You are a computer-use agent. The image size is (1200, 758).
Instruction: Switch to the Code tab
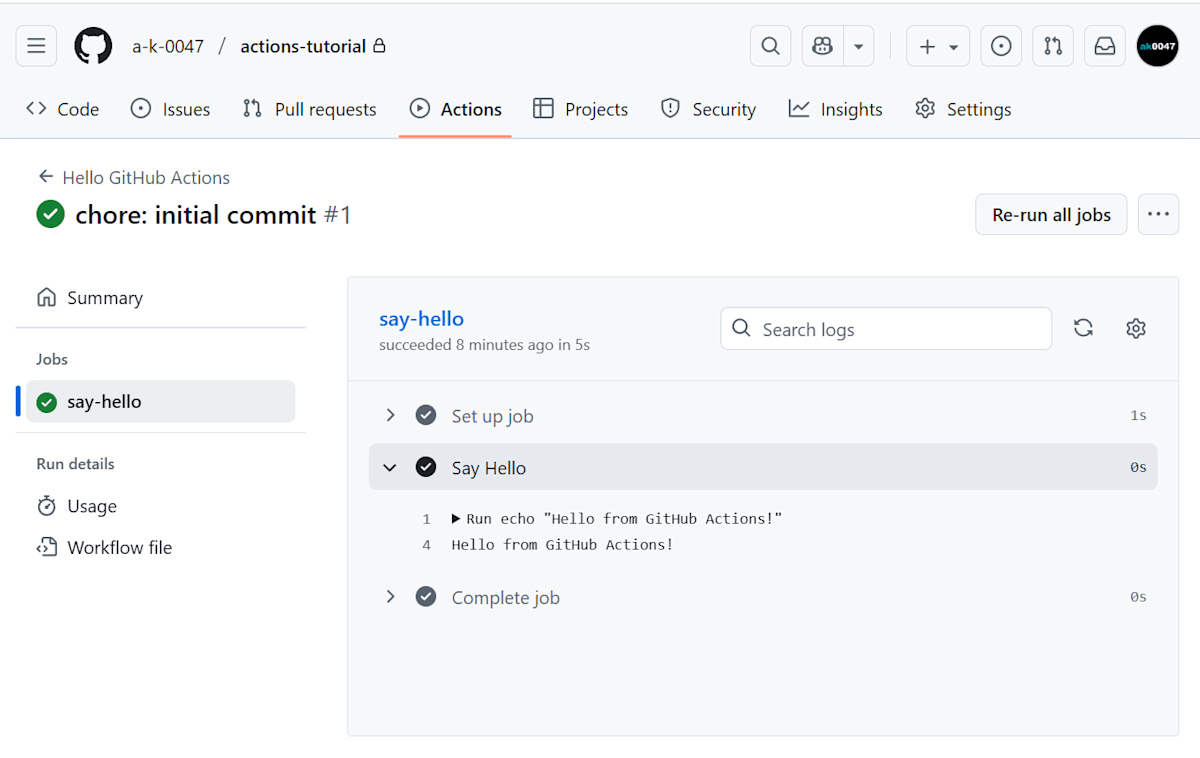(63, 109)
